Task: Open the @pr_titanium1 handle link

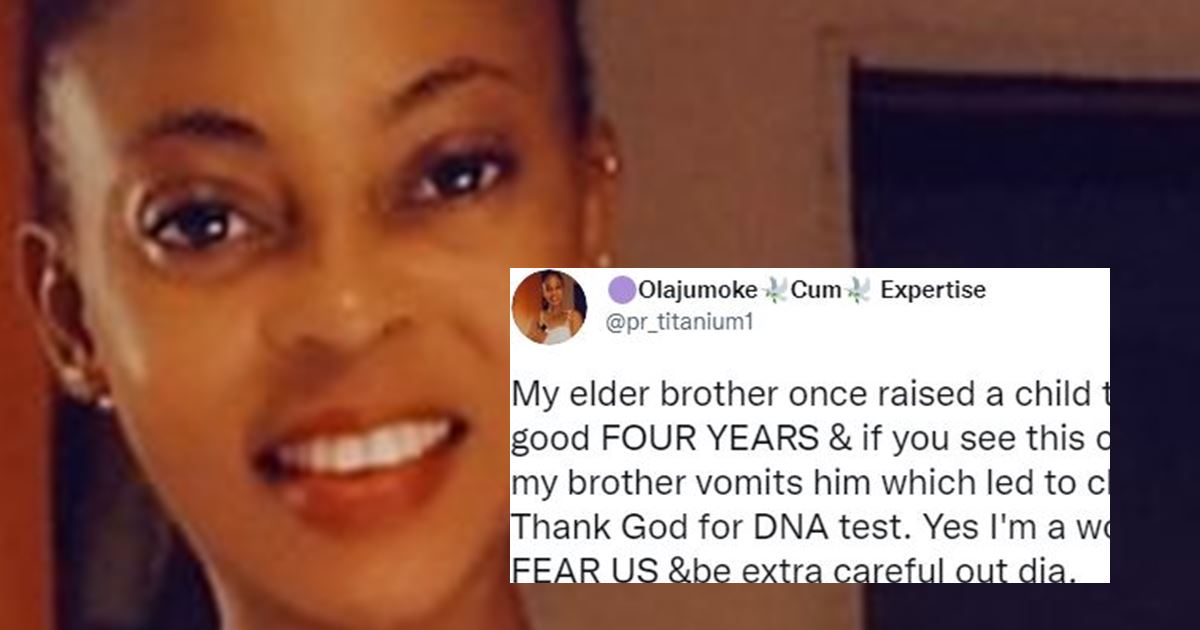Action: click(669, 324)
